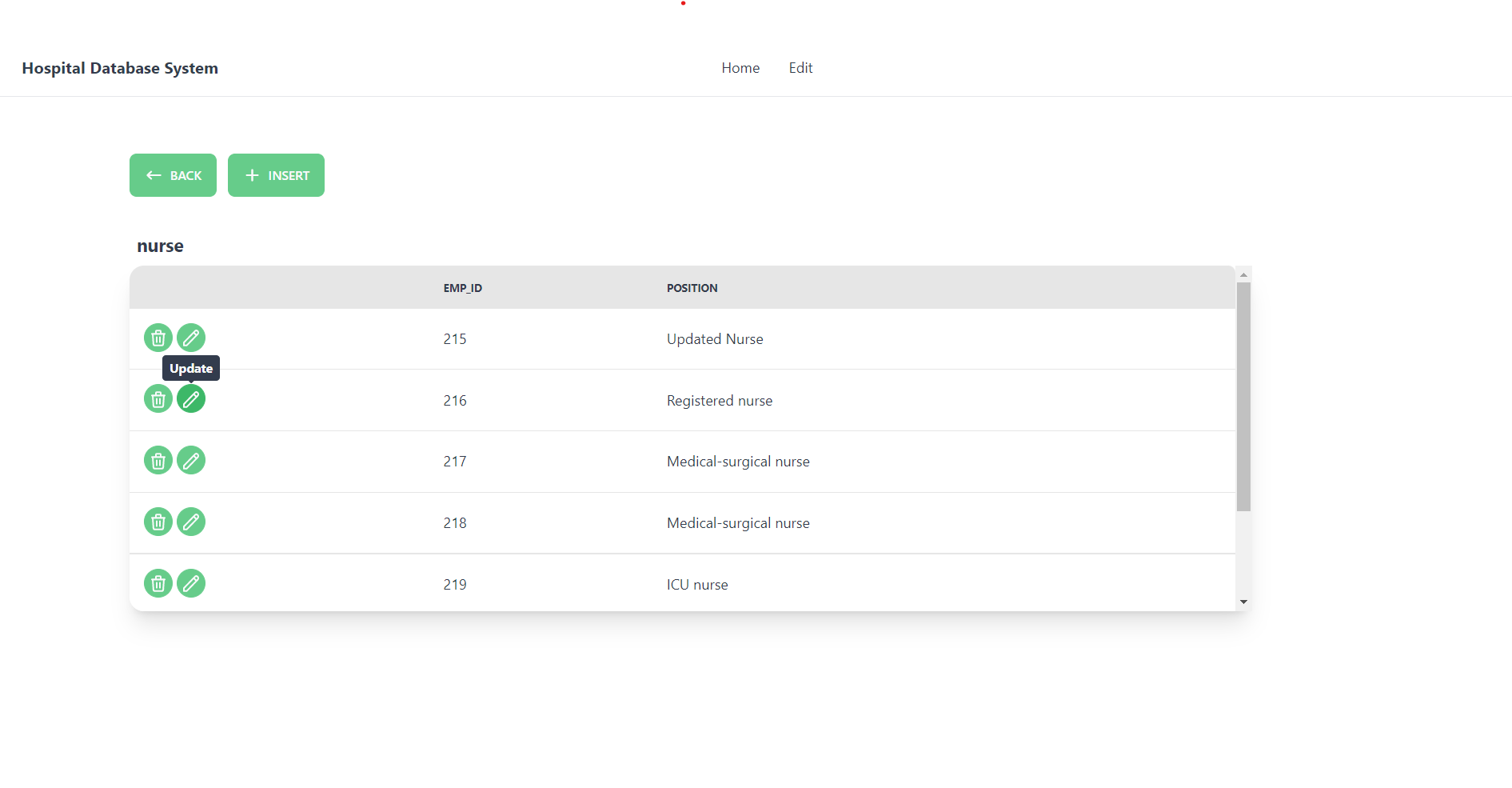Click the nurse table heading
The height and width of the screenshot is (788, 1512).
pyautogui.click(x=160, y=246)
